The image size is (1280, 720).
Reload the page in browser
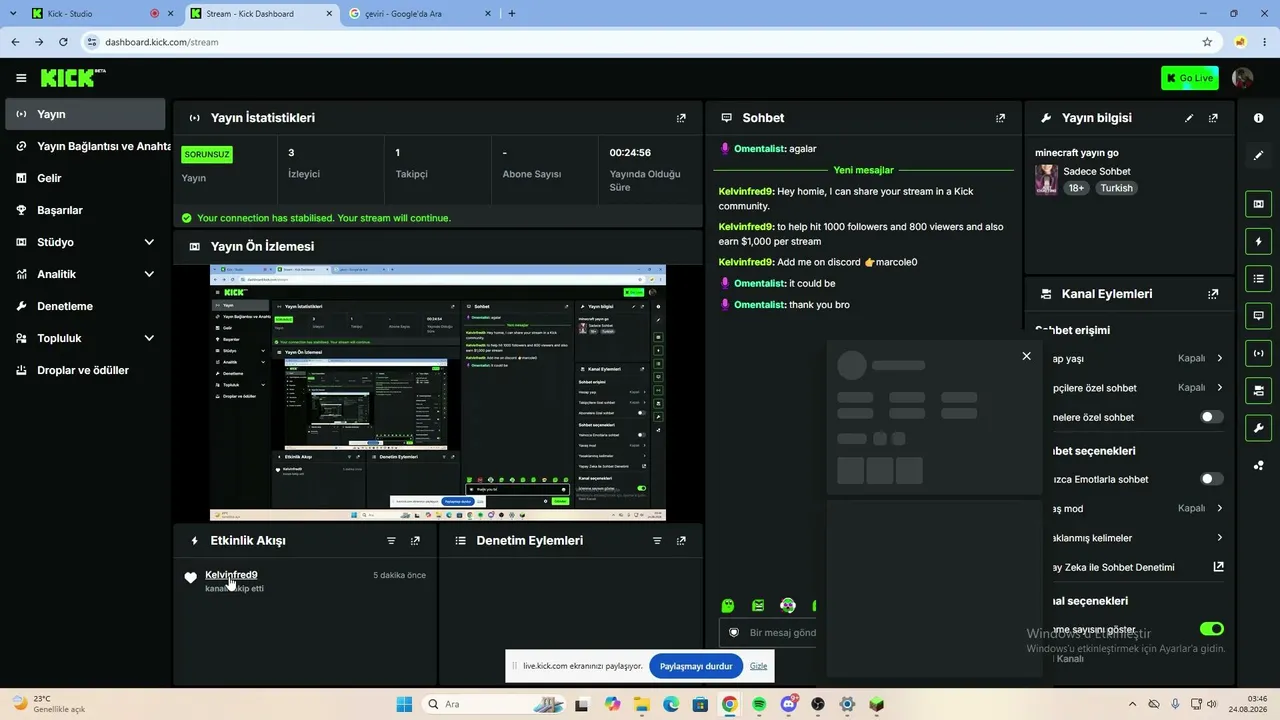(x=63, y=42)
